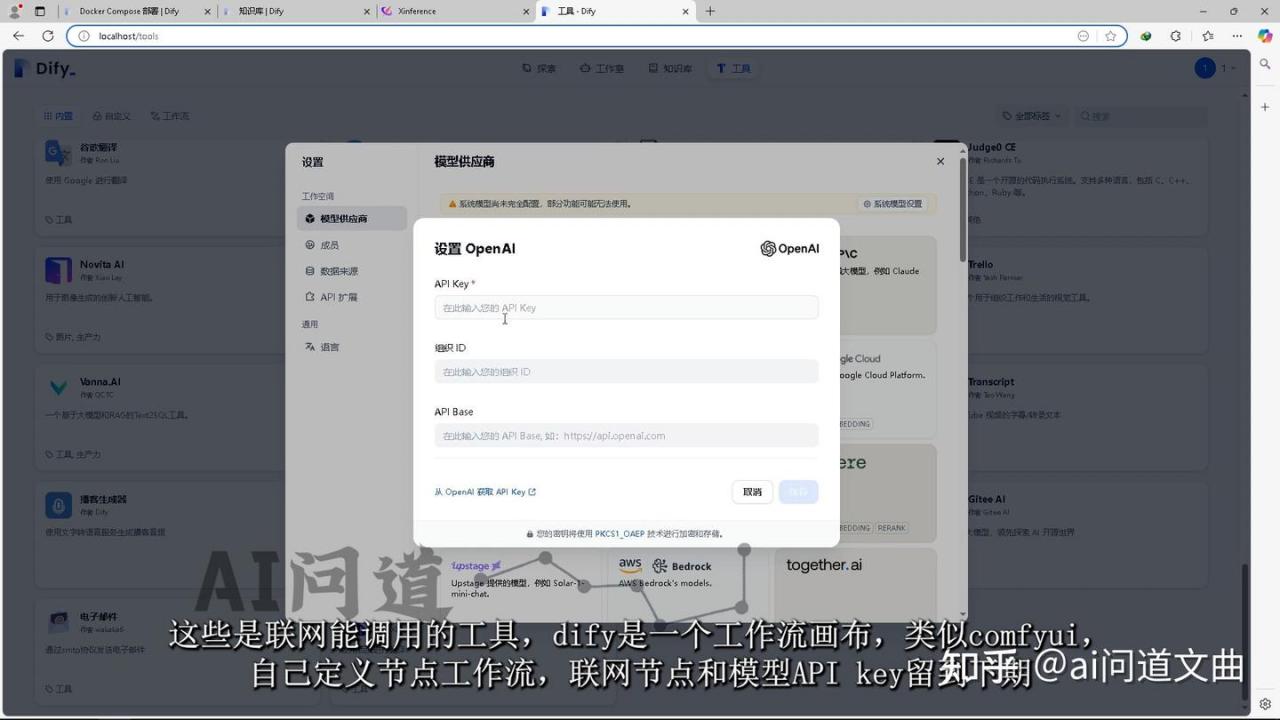Select 模型供应商 in settings sidebar
Screen dimensions: 1280x720
[352, 218]
